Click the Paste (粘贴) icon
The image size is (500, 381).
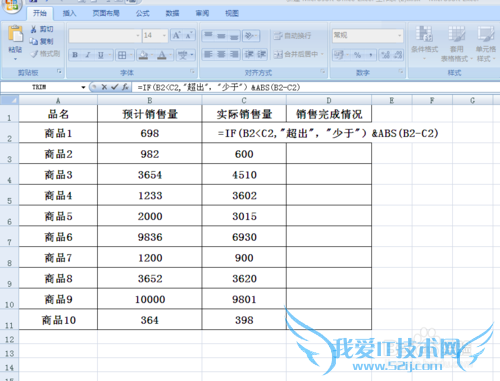click(x=15, y=35)
